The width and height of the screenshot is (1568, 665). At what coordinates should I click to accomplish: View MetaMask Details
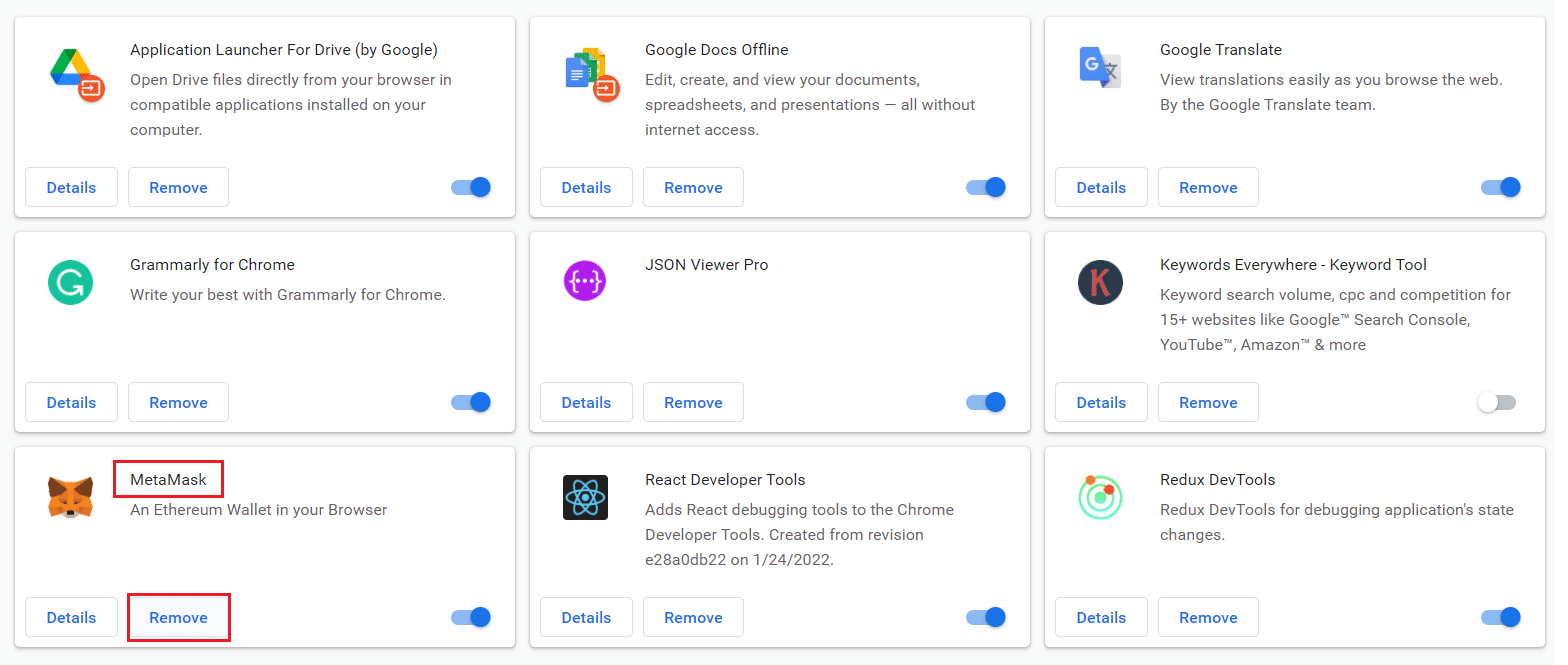pos(71,617)
